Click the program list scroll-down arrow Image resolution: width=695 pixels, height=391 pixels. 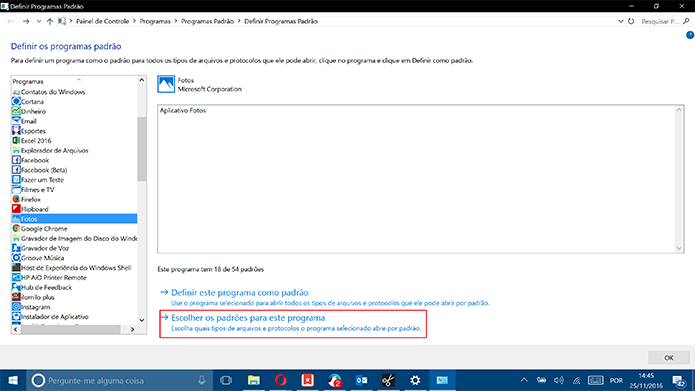pos(141,320)
